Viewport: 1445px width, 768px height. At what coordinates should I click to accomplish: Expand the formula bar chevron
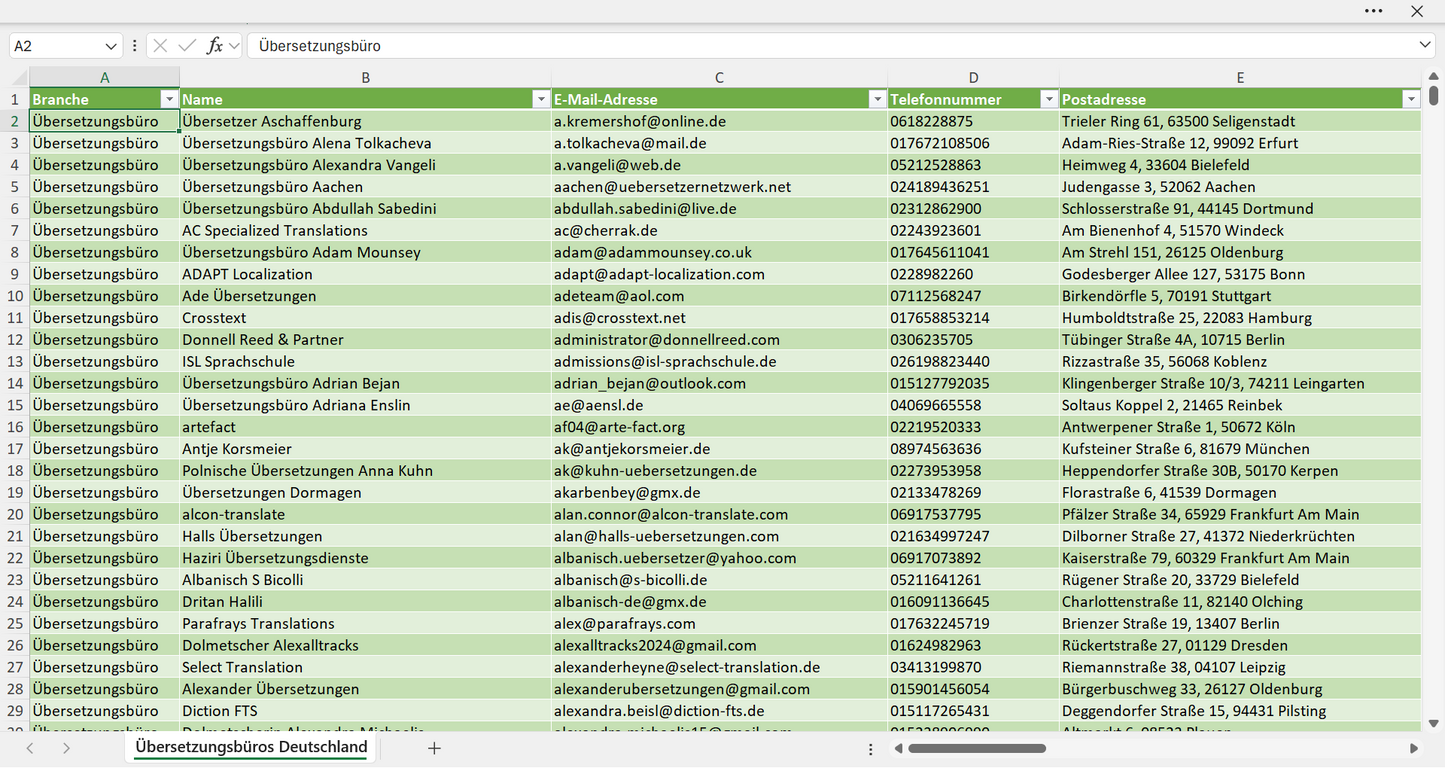(x=1425, y=46)
